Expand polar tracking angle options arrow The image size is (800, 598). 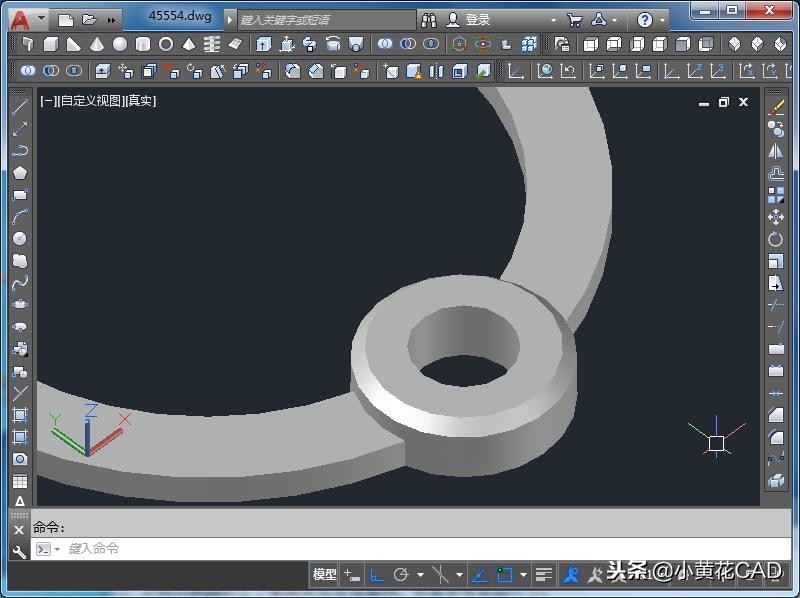tap(420, 575)
